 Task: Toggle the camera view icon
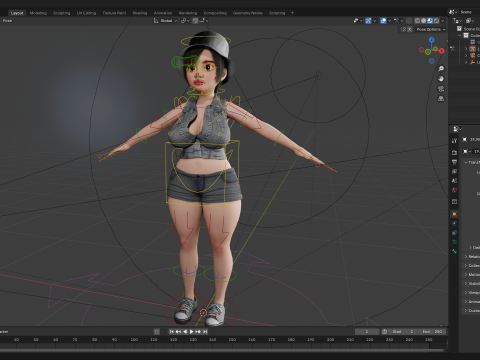441,89
